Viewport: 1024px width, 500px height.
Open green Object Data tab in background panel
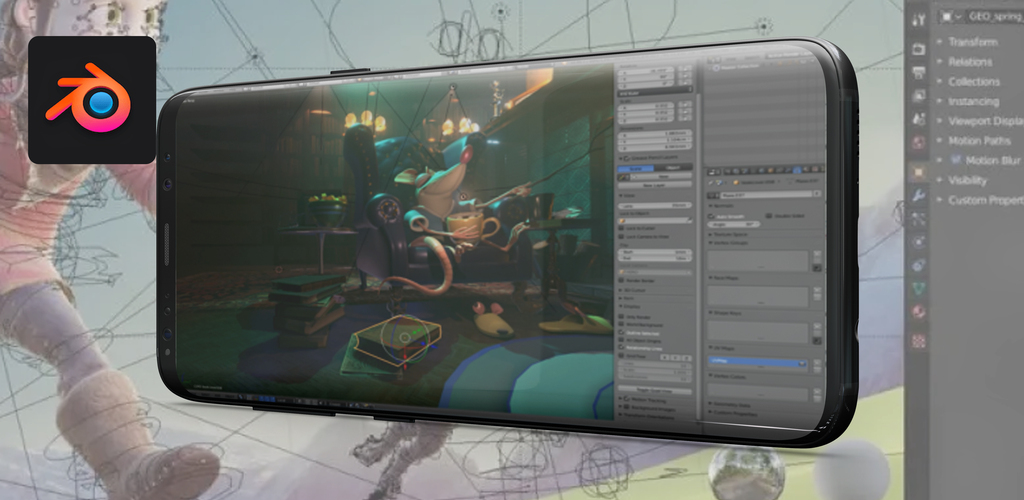pos(918,288)
